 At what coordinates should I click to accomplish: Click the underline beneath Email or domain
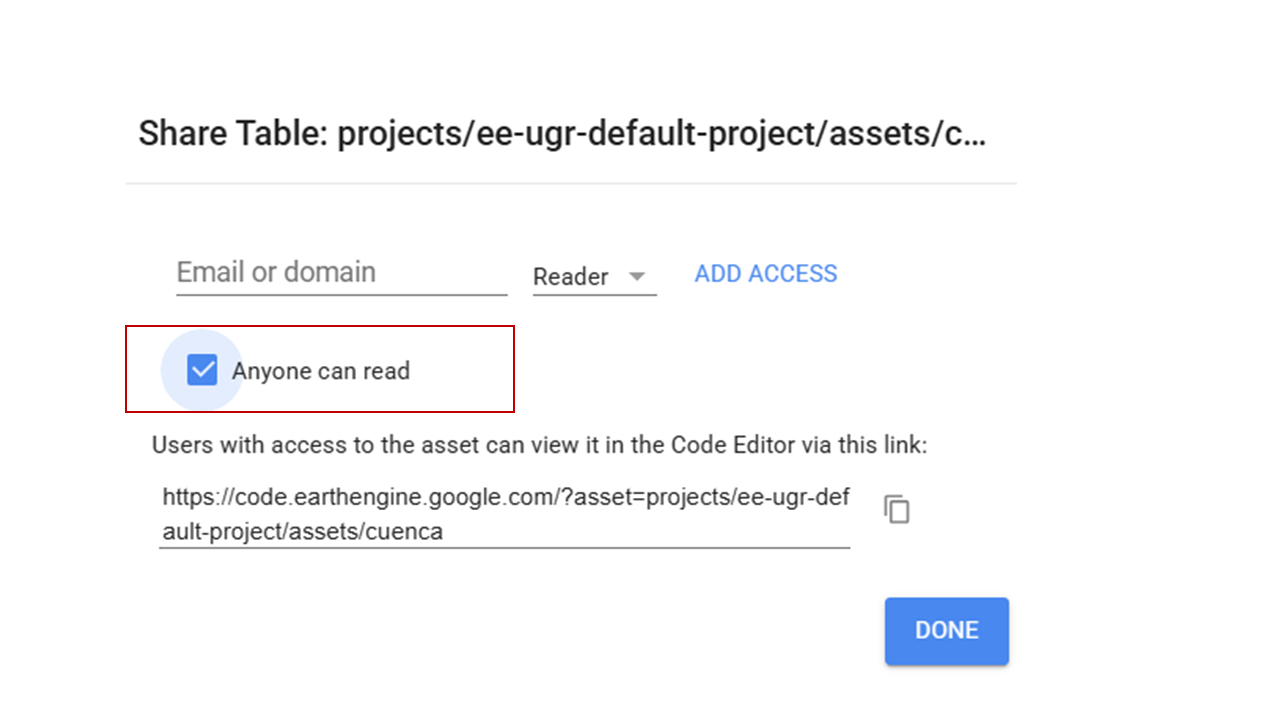tap(341, 295)
